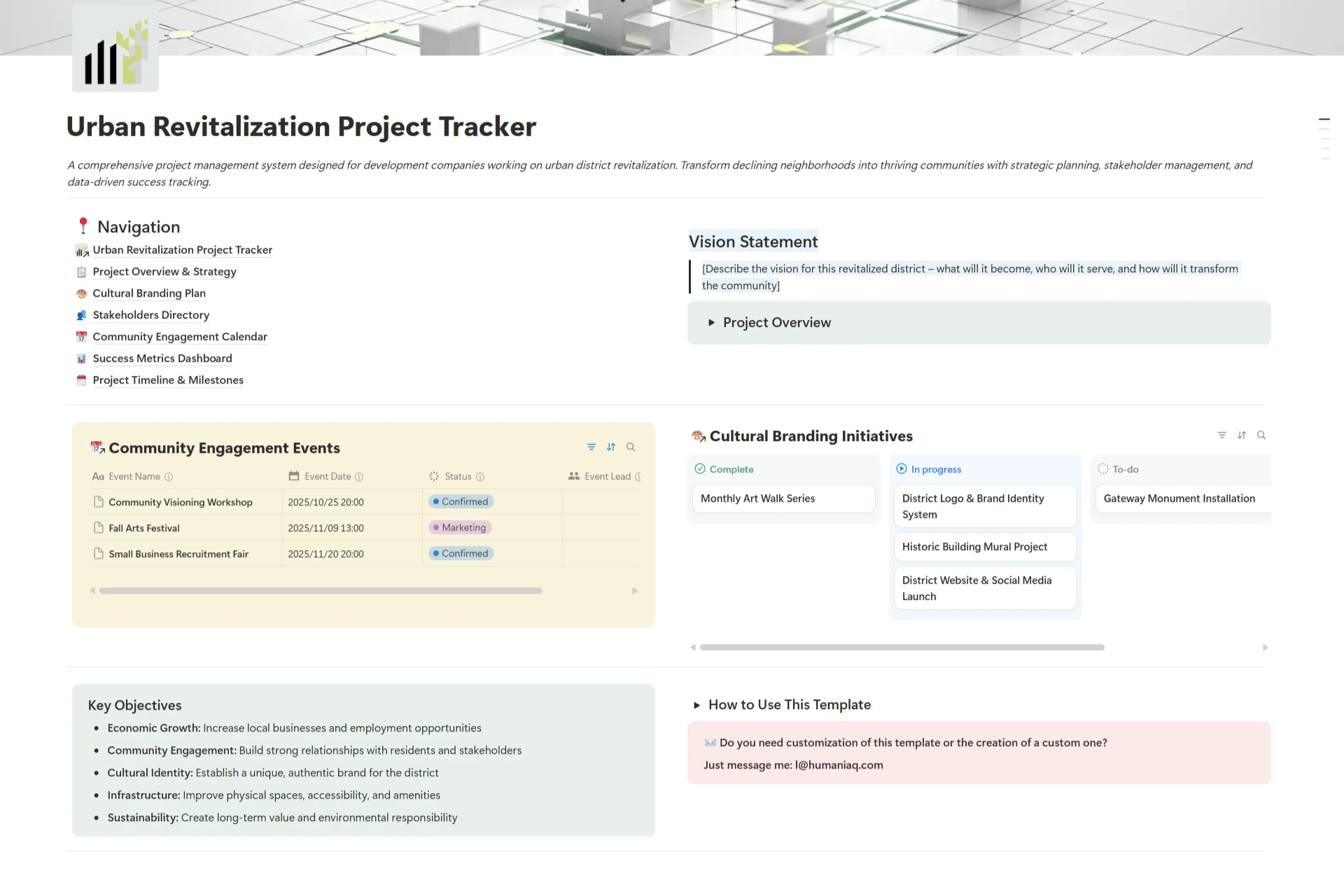Click filter icon in Cultural Branding Initiatives

point(1222,435)
